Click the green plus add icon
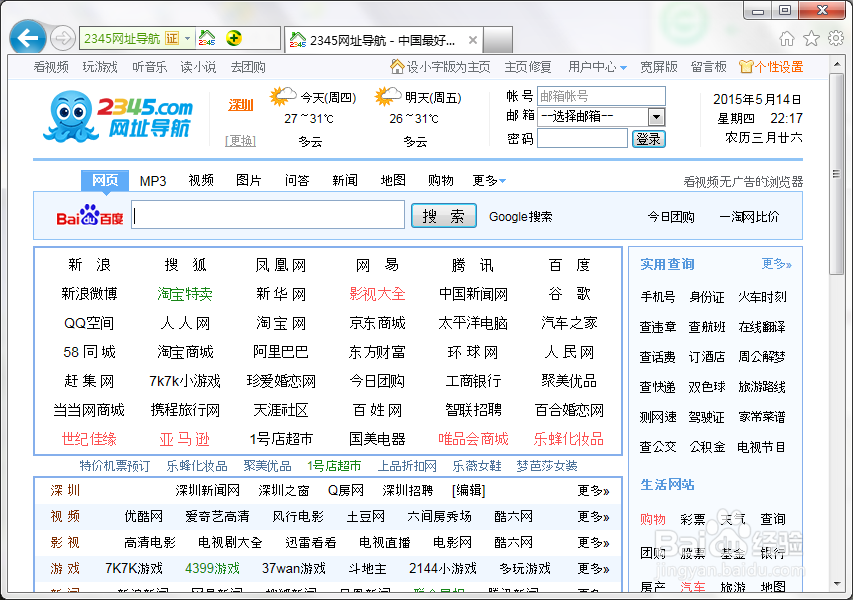 [x=234, y=38]
